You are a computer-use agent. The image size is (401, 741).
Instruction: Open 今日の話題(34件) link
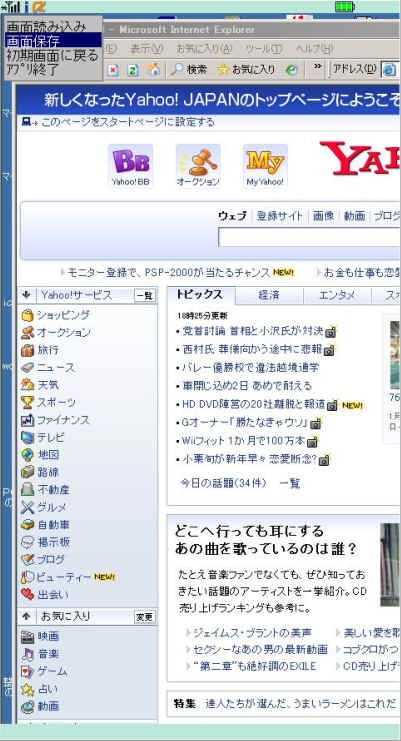click(x=223, y=483)
